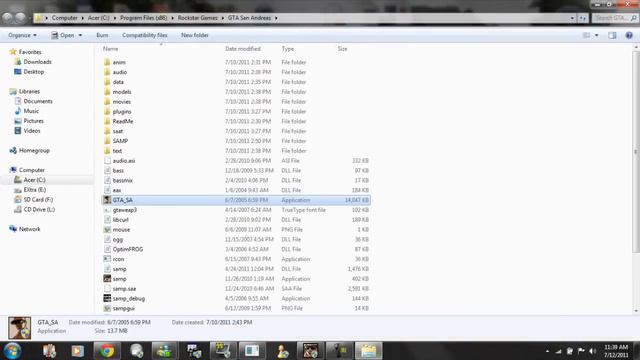Select CD Drive (L:)
The height and width of the screenshot is (360, 640).
(39, 209)
